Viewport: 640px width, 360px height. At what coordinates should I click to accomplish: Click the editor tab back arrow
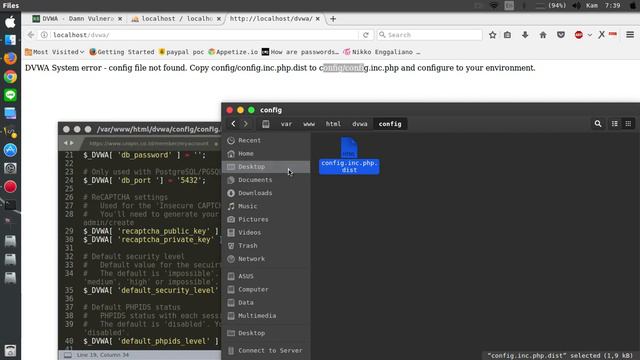66,143
